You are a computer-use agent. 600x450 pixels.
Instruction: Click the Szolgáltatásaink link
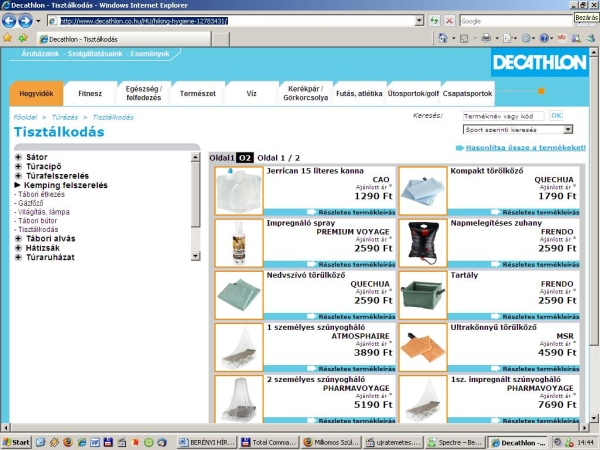pos(95,54)
